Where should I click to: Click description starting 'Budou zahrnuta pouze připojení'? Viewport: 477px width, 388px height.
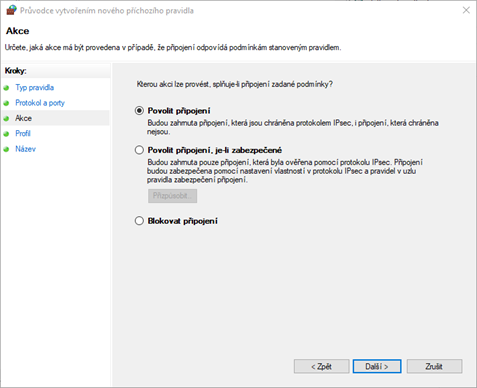[x=285, y=171]
